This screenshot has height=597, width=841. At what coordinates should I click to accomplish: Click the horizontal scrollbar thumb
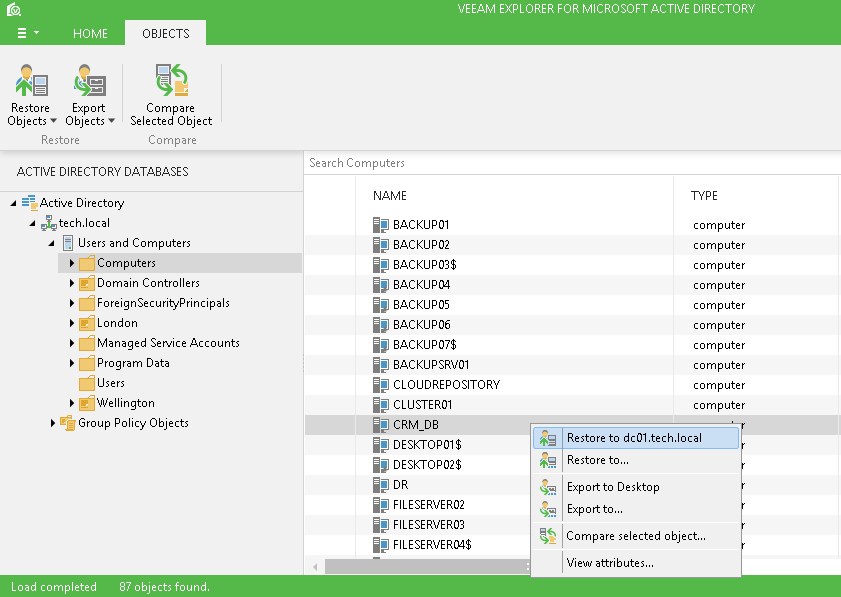[427, 566]
